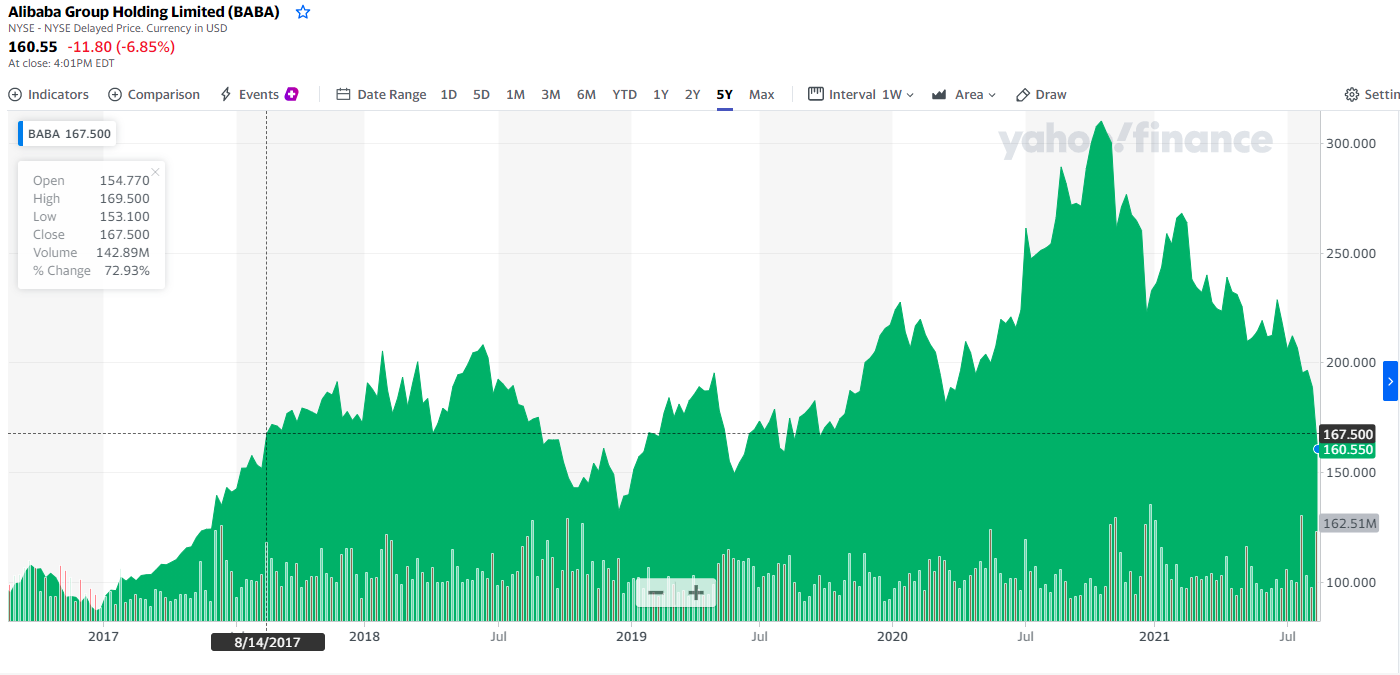Click the purple Events badge icon
Image resolution: width=1400 pixels, height=675 pixels.
point(292,94)
